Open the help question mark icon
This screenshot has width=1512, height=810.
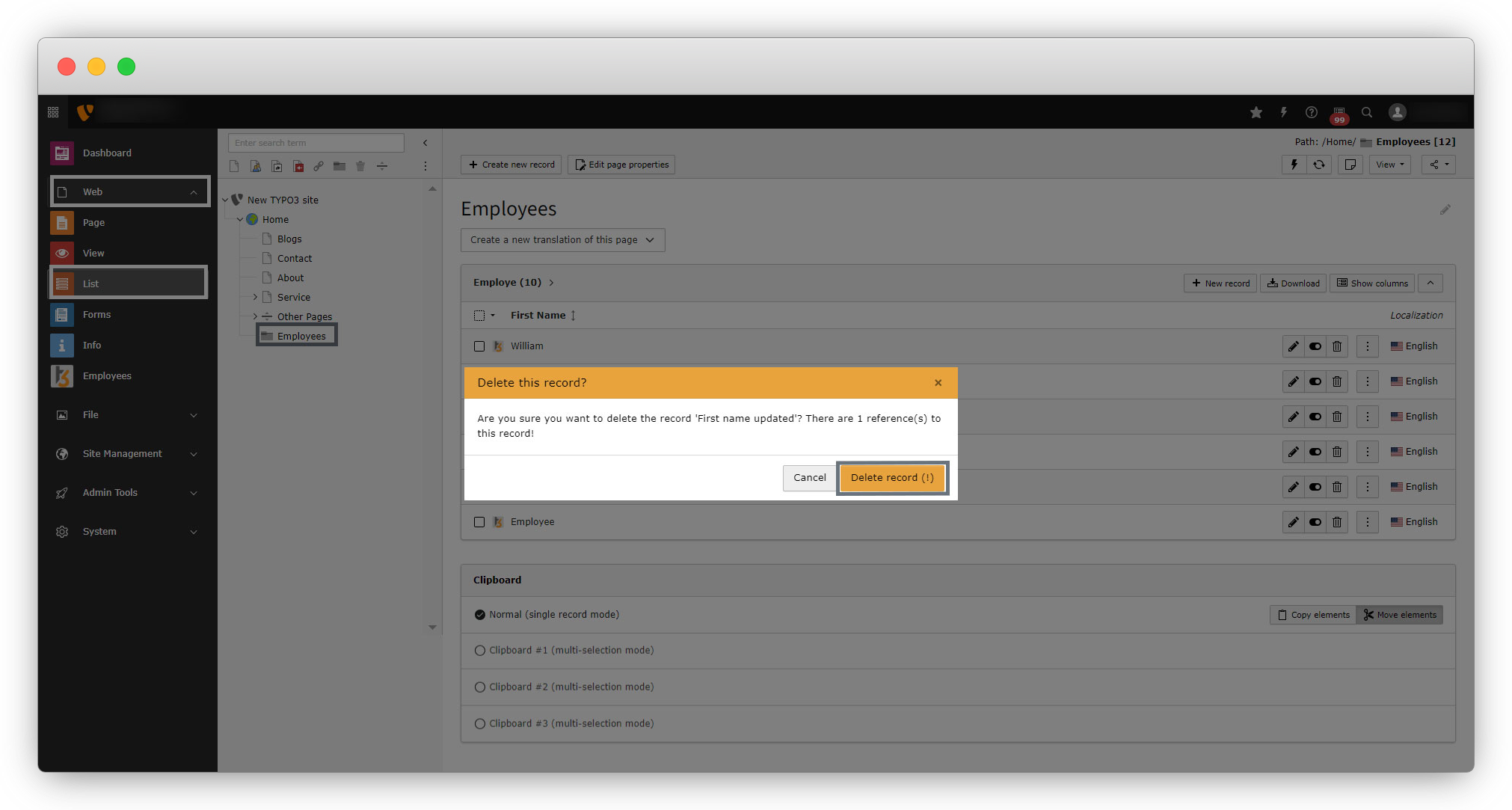coord(1312,112)
